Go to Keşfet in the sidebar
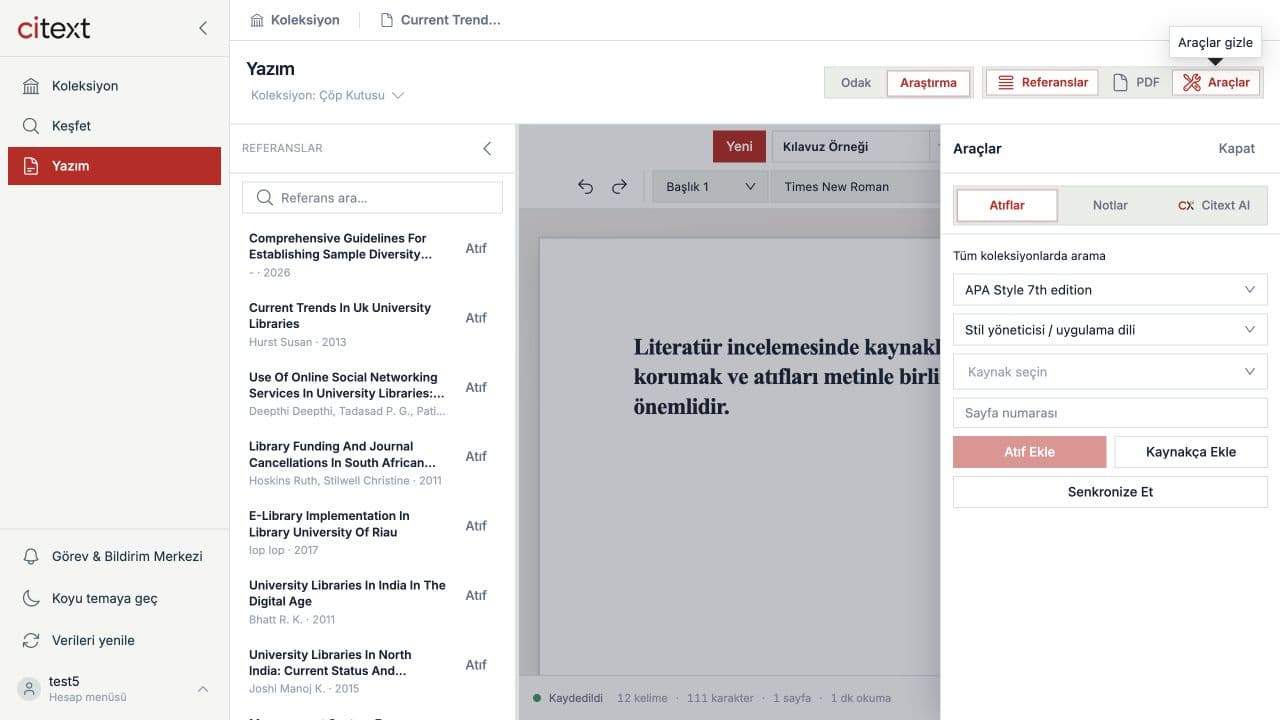 point(114,126)
